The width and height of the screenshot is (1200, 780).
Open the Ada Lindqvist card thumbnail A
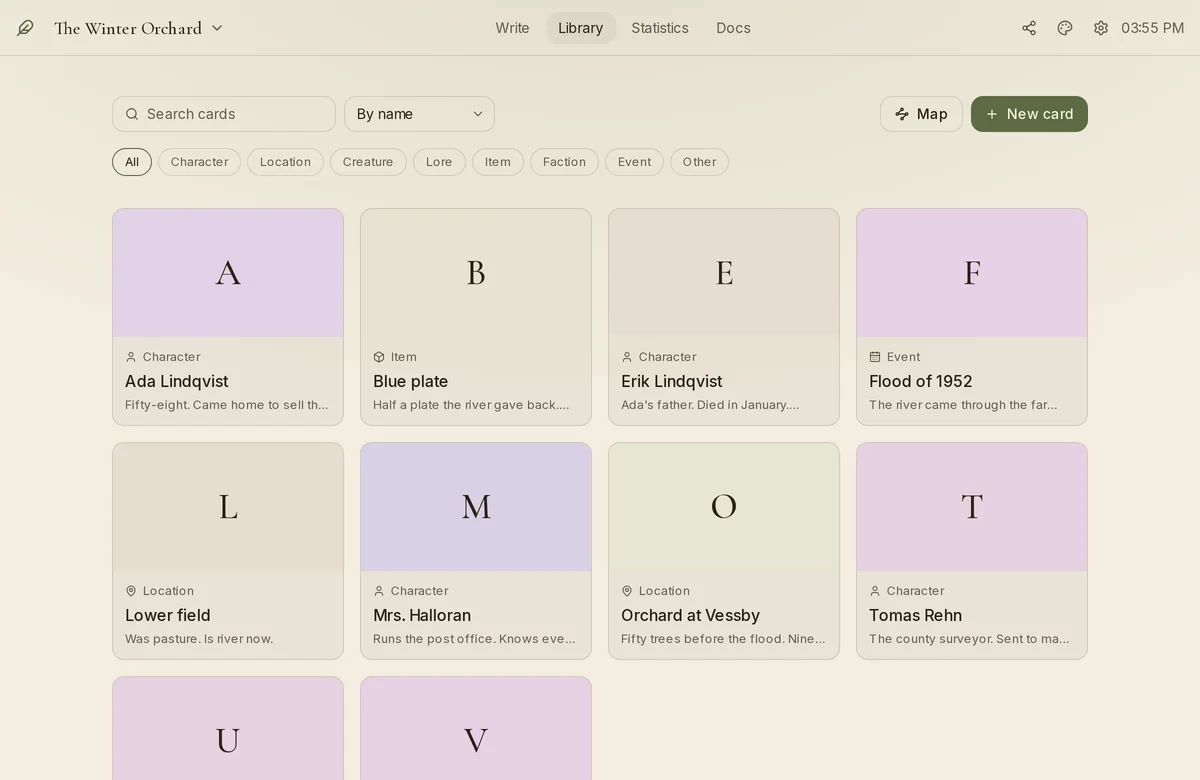(x=228, y=273)
